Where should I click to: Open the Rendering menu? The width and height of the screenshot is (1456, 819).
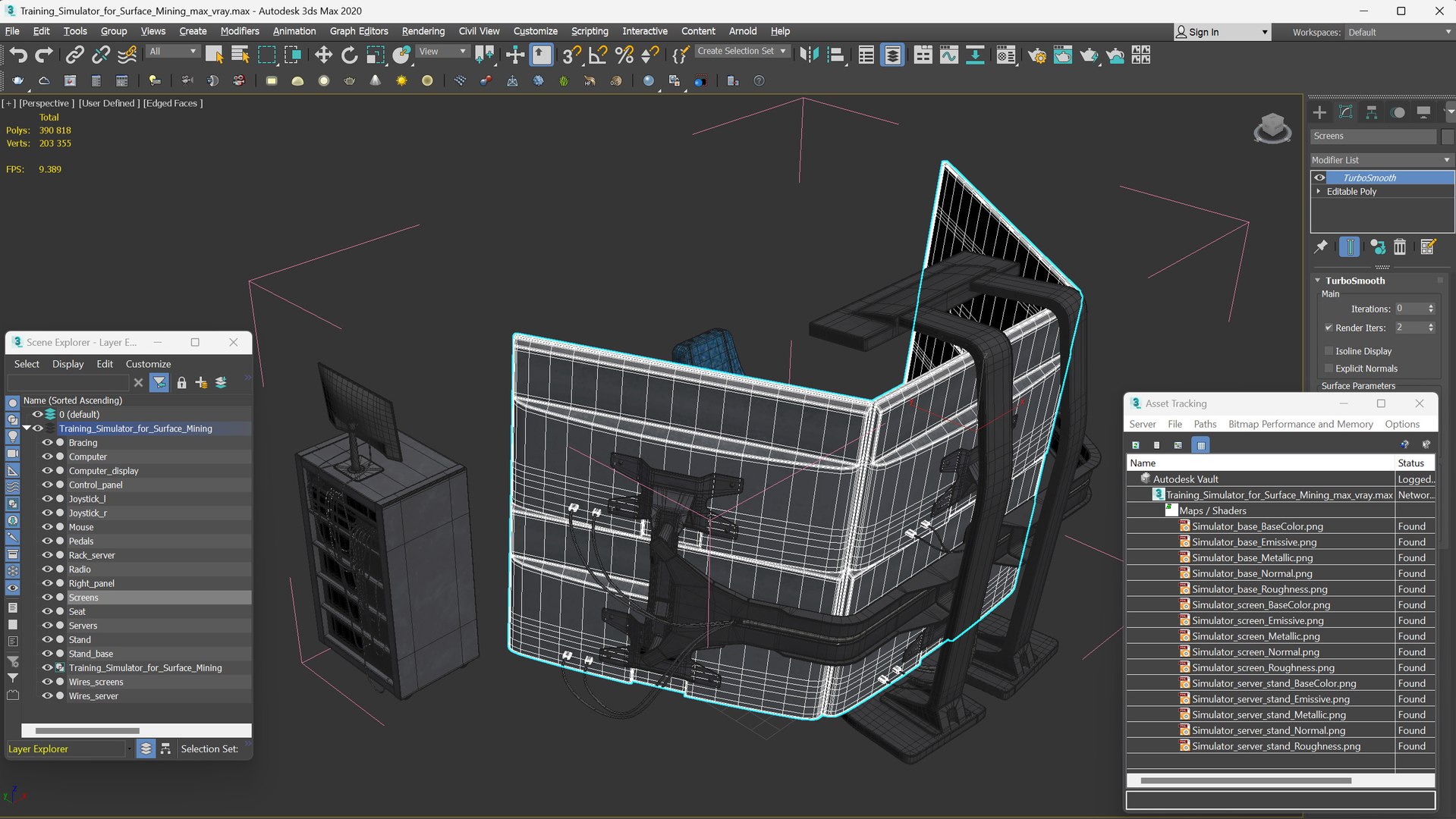click(423, 31)
